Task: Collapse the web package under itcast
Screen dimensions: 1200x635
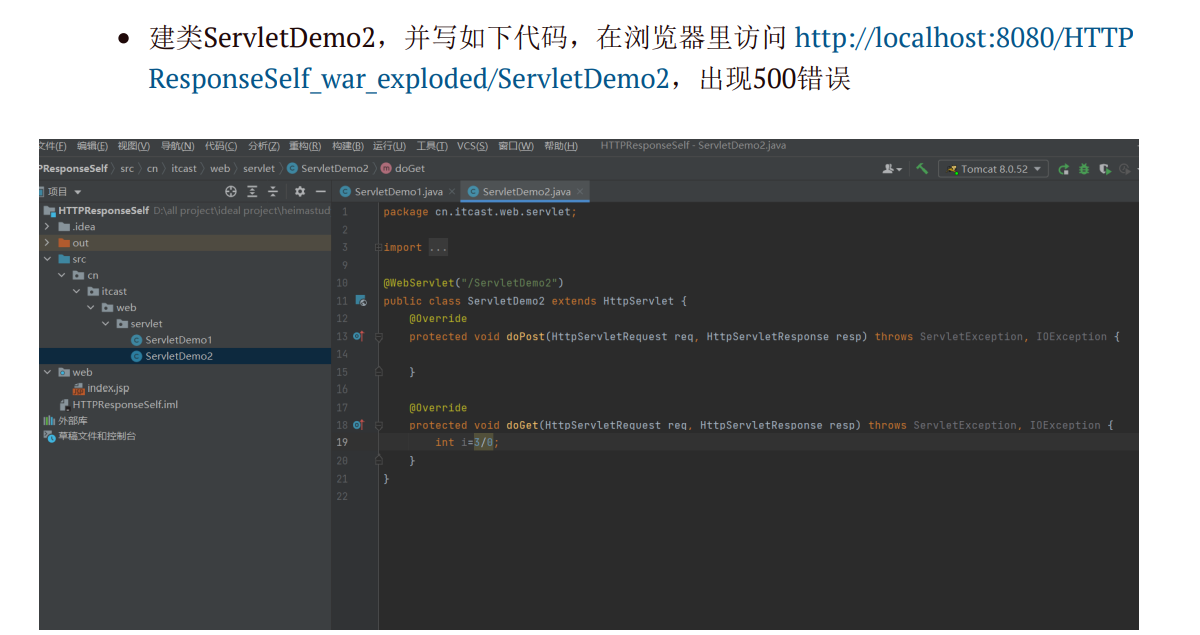Action: click(91, 308)
